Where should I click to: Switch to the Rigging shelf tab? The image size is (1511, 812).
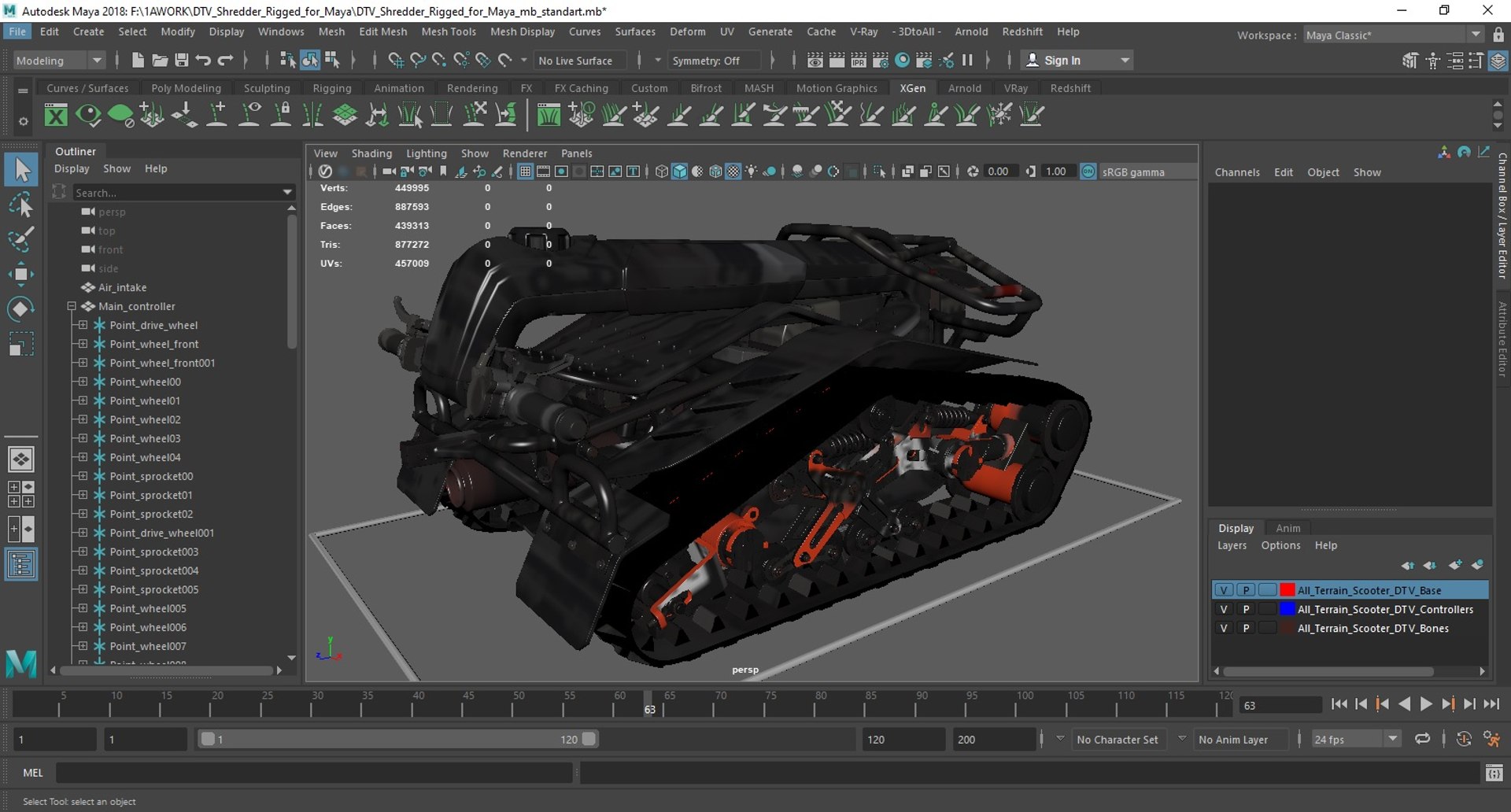[x=332, y=88]
